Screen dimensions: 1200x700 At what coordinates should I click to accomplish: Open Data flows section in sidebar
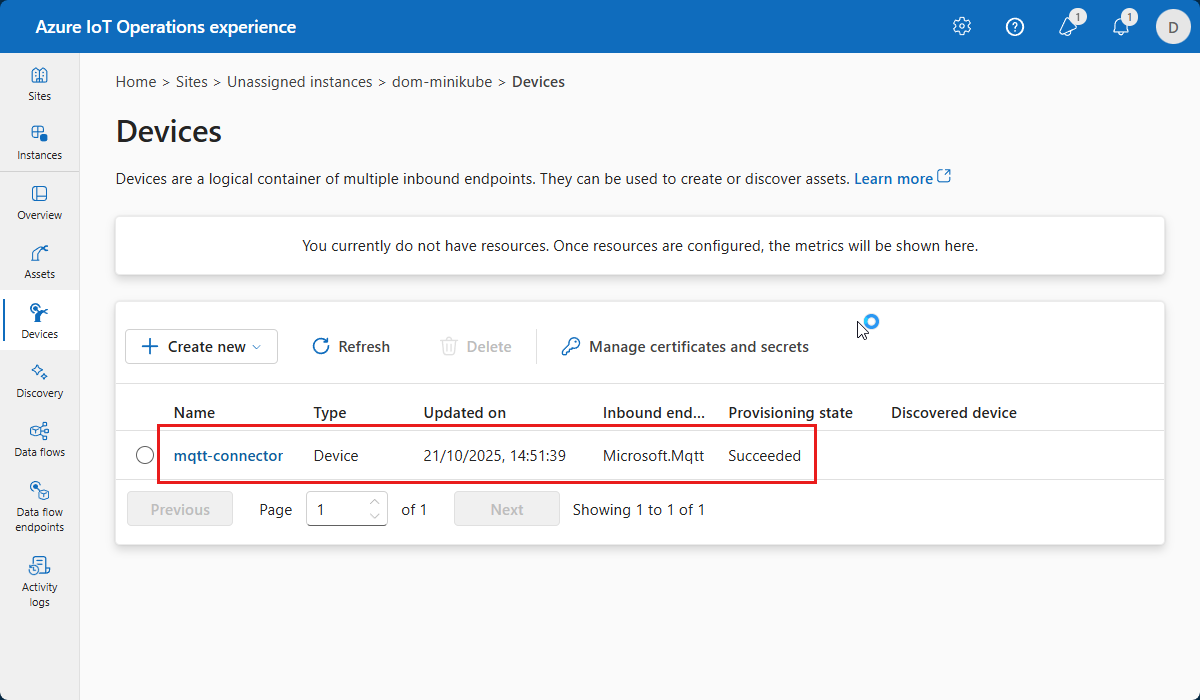39,440
